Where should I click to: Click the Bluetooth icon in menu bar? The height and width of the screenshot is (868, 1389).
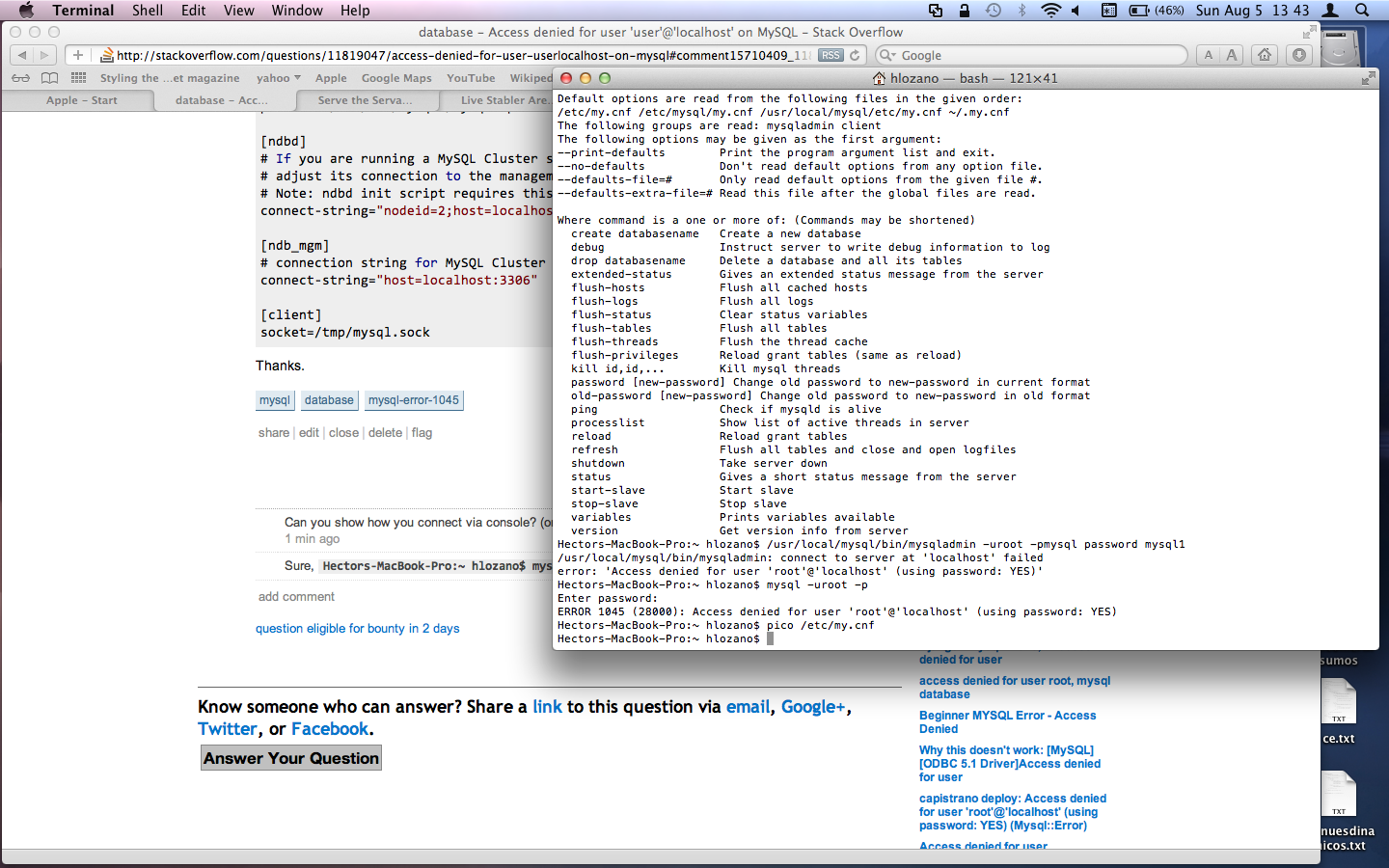(1022, 10)
